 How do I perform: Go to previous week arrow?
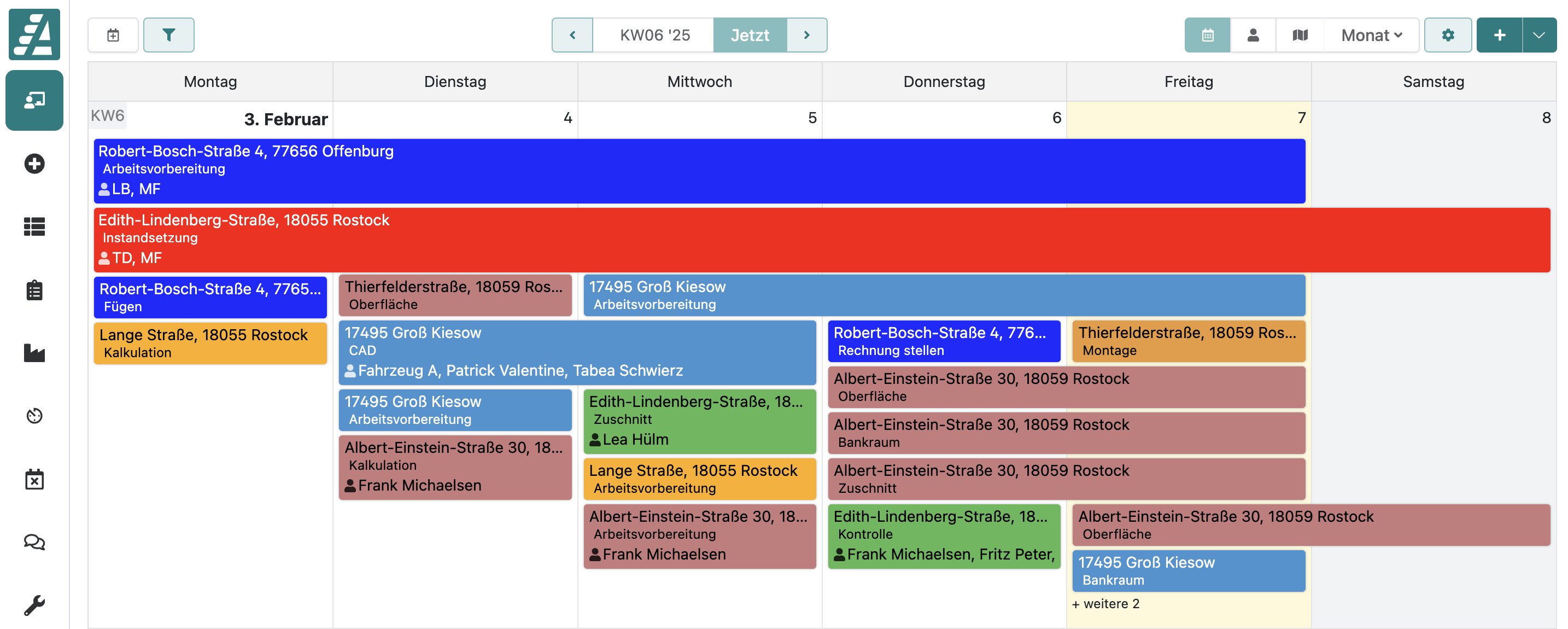coord(572,36)
